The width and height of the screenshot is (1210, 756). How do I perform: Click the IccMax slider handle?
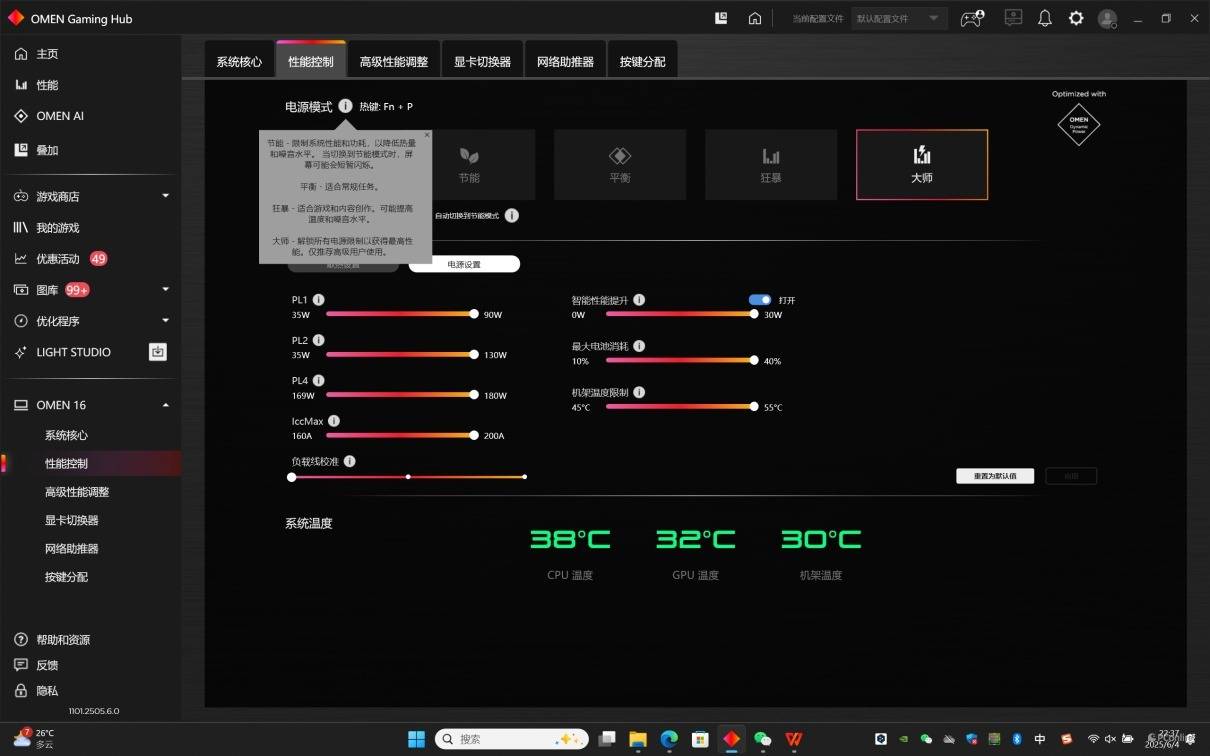474,435
